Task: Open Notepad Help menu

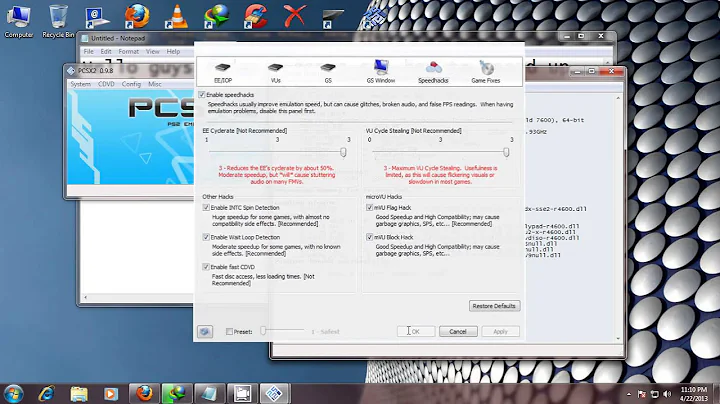Action: pyautogui.click(x=173, y=51)
